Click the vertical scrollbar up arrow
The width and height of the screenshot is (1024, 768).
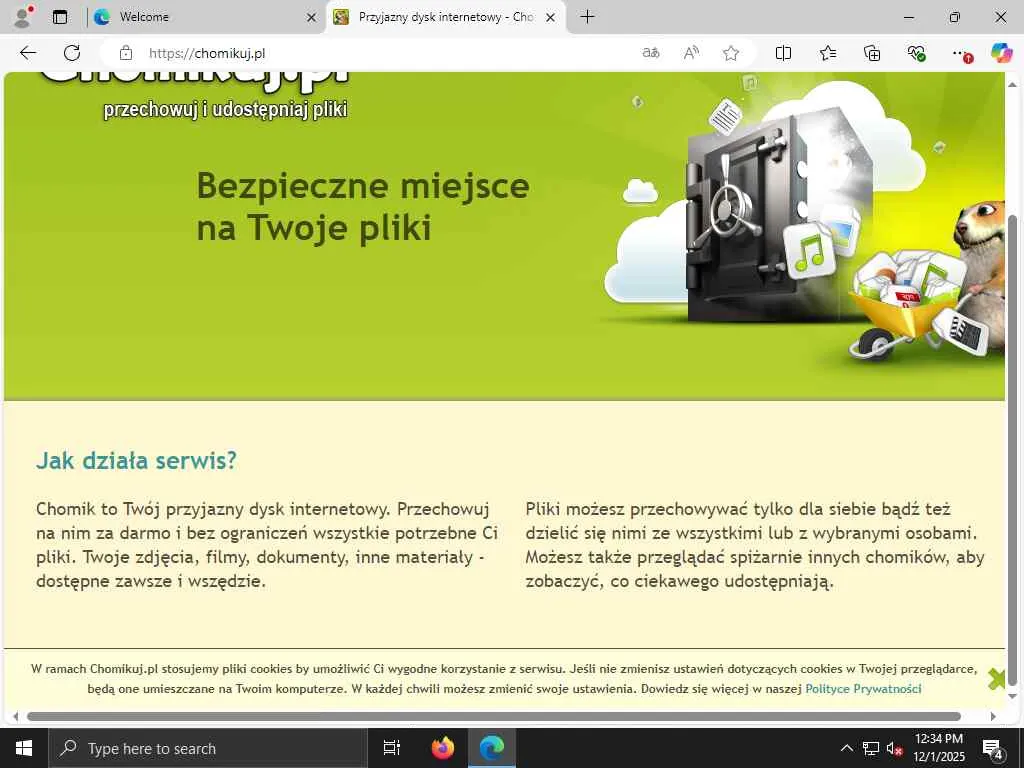coord(1013,84)
